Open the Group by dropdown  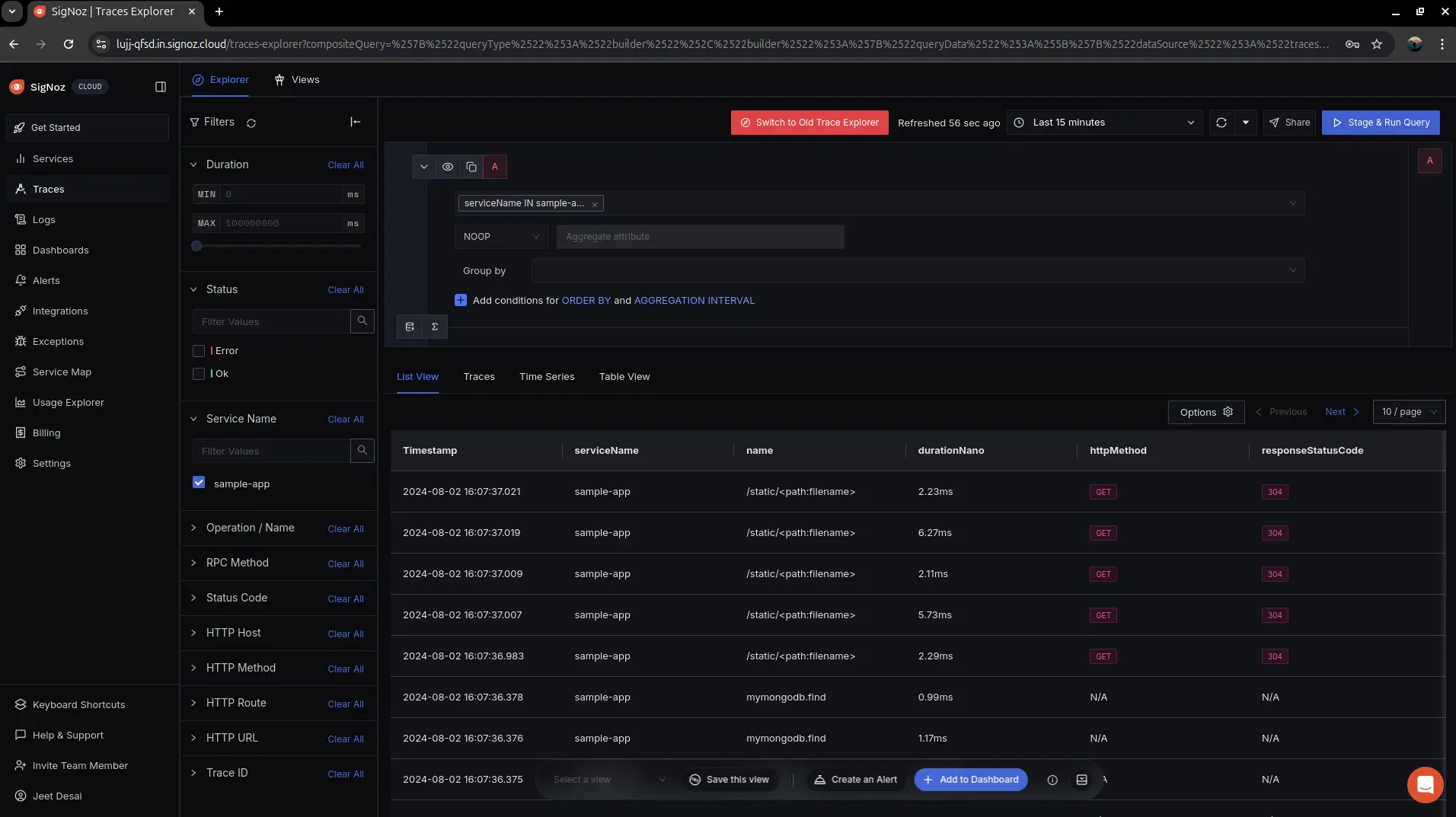[x=918, y=270]
